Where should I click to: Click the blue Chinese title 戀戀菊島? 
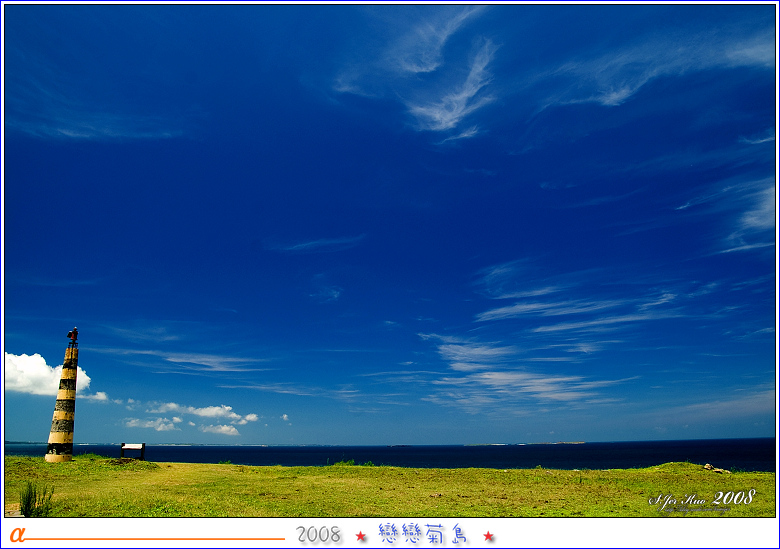pyautogui.click(x=423, y=534)
